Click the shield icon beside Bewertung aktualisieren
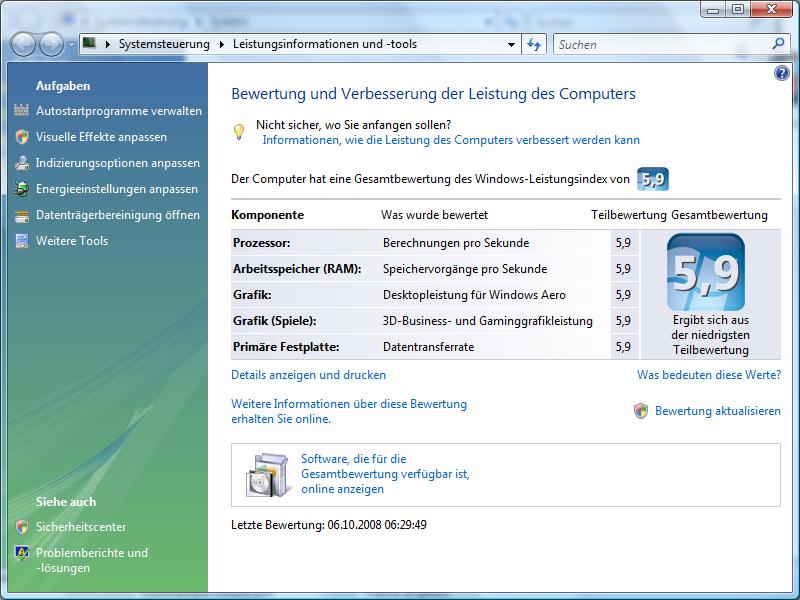The image size is (800, 600). click(641, 411)
